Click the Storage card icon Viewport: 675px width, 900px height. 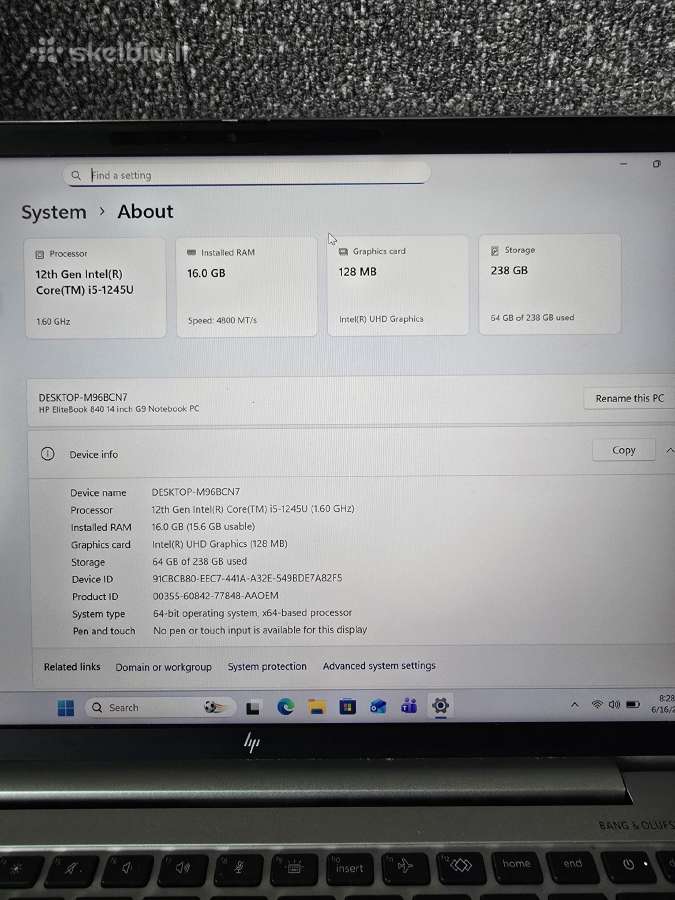(495, 251)
